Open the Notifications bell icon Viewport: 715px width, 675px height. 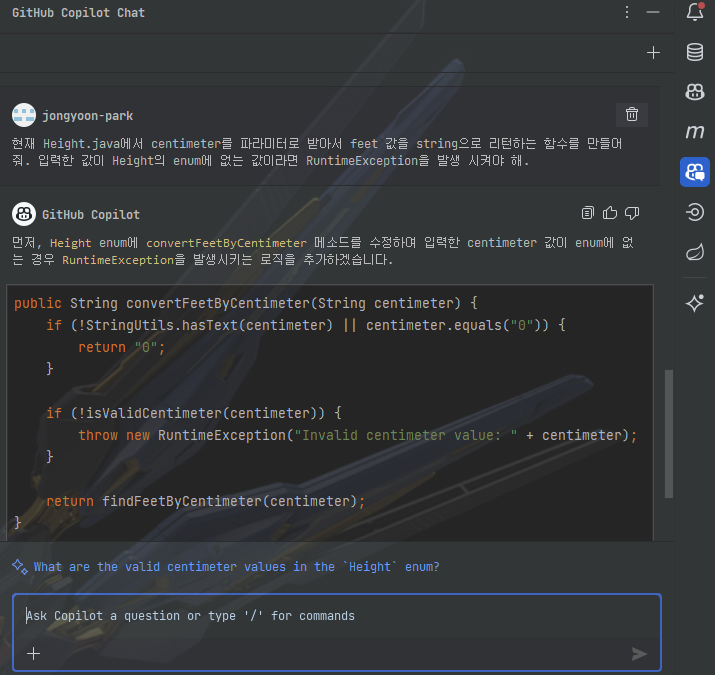[695, 12]
